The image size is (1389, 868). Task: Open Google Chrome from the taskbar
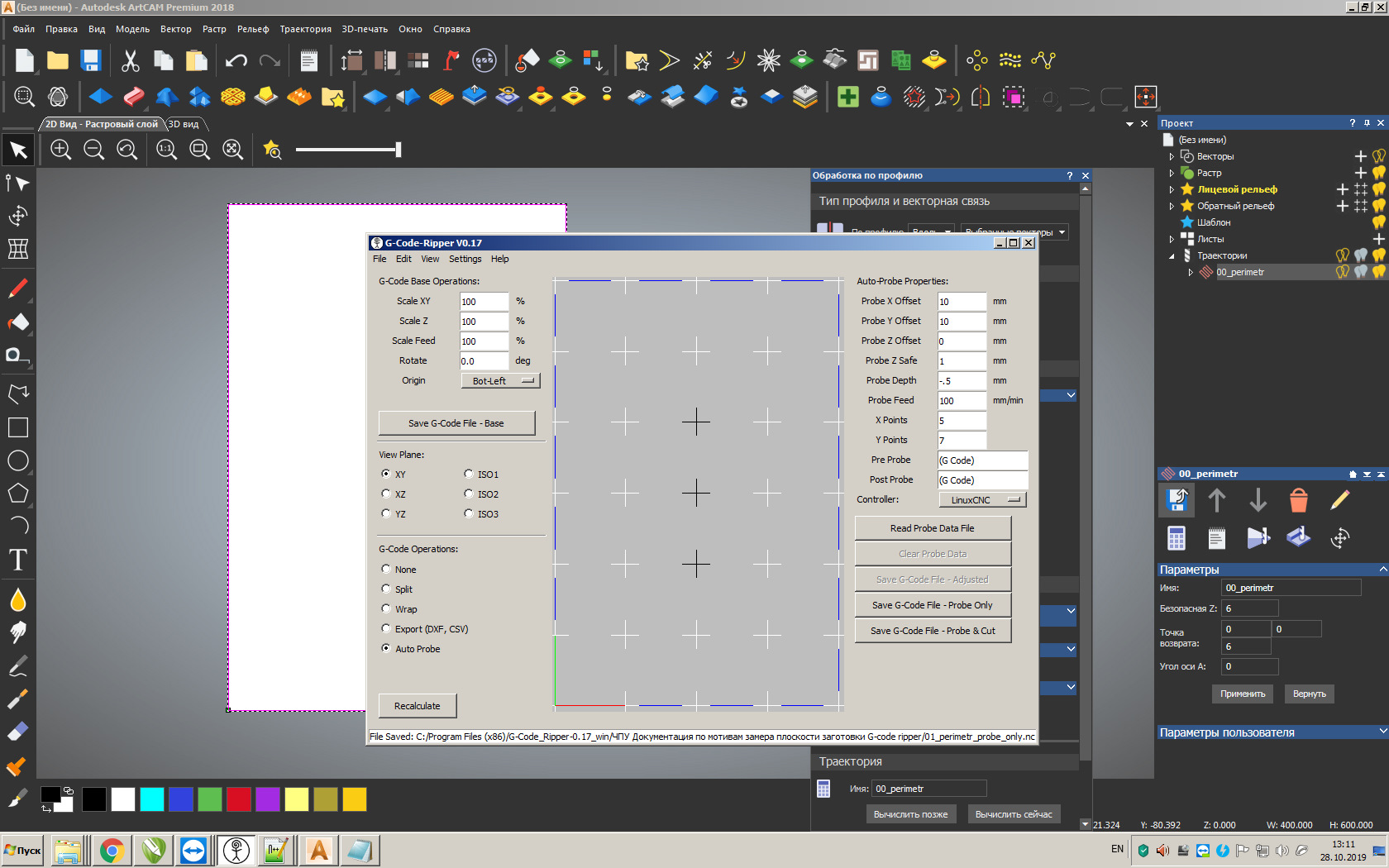(112, 850)
